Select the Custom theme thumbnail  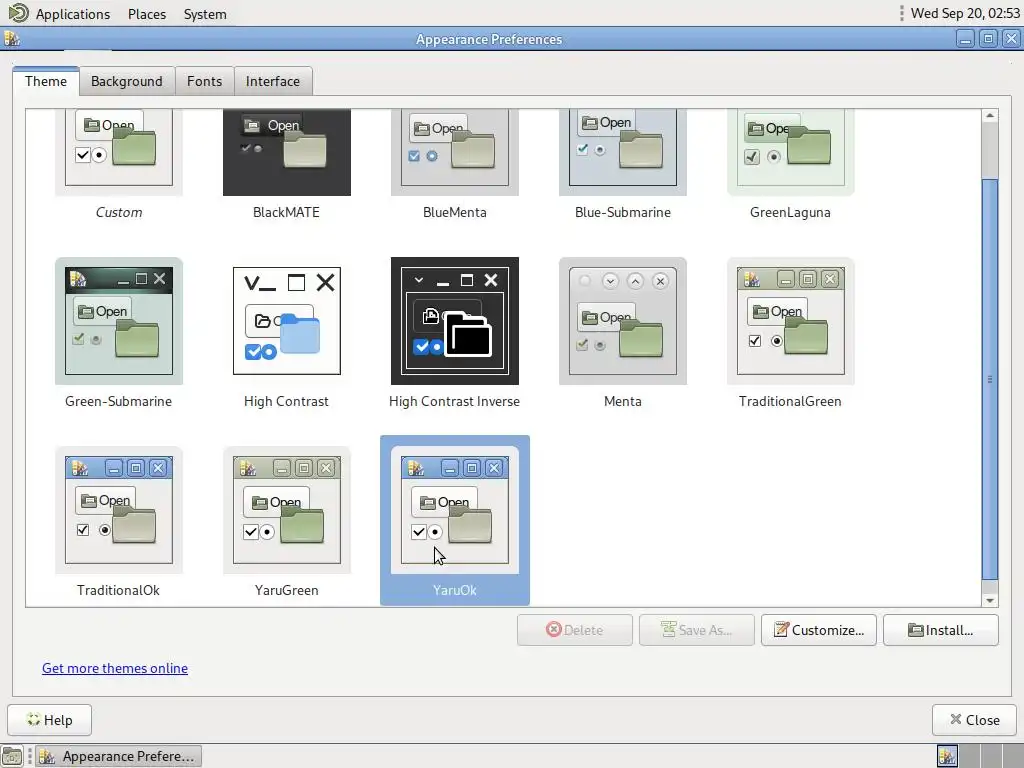[x=119, y=152]
